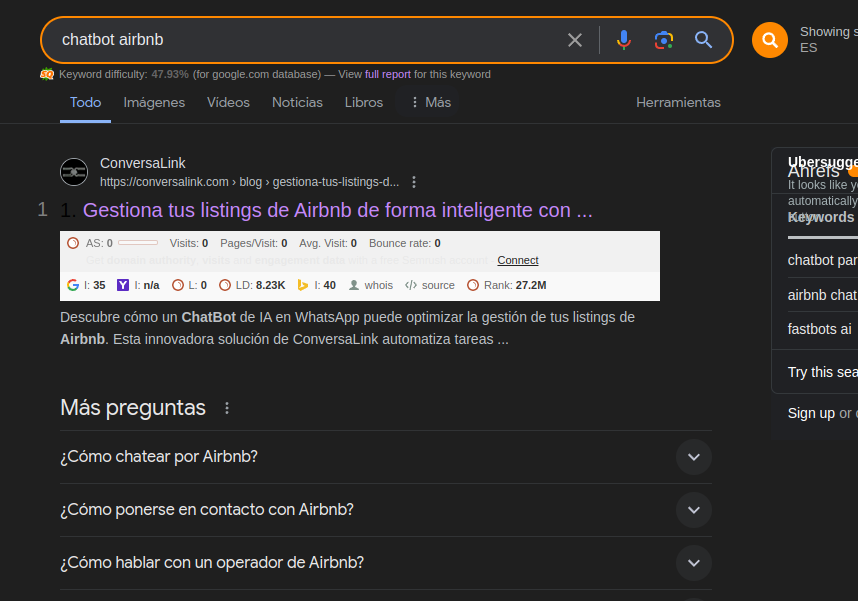
Task: Expand ¿Cómo ponerse en contacto con Airbnb?
Action: click(x=386, y=510)
